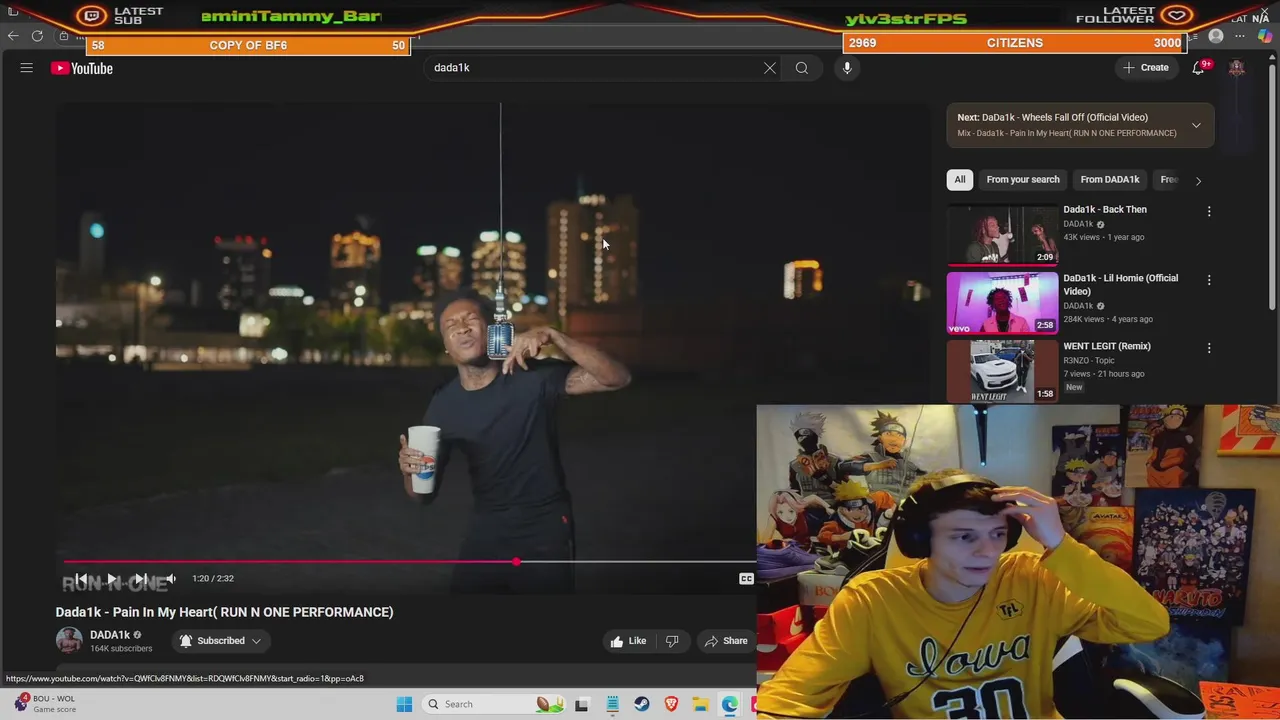Launch Steam from the taskbar
1280x720 pixels.
(642, 704)
